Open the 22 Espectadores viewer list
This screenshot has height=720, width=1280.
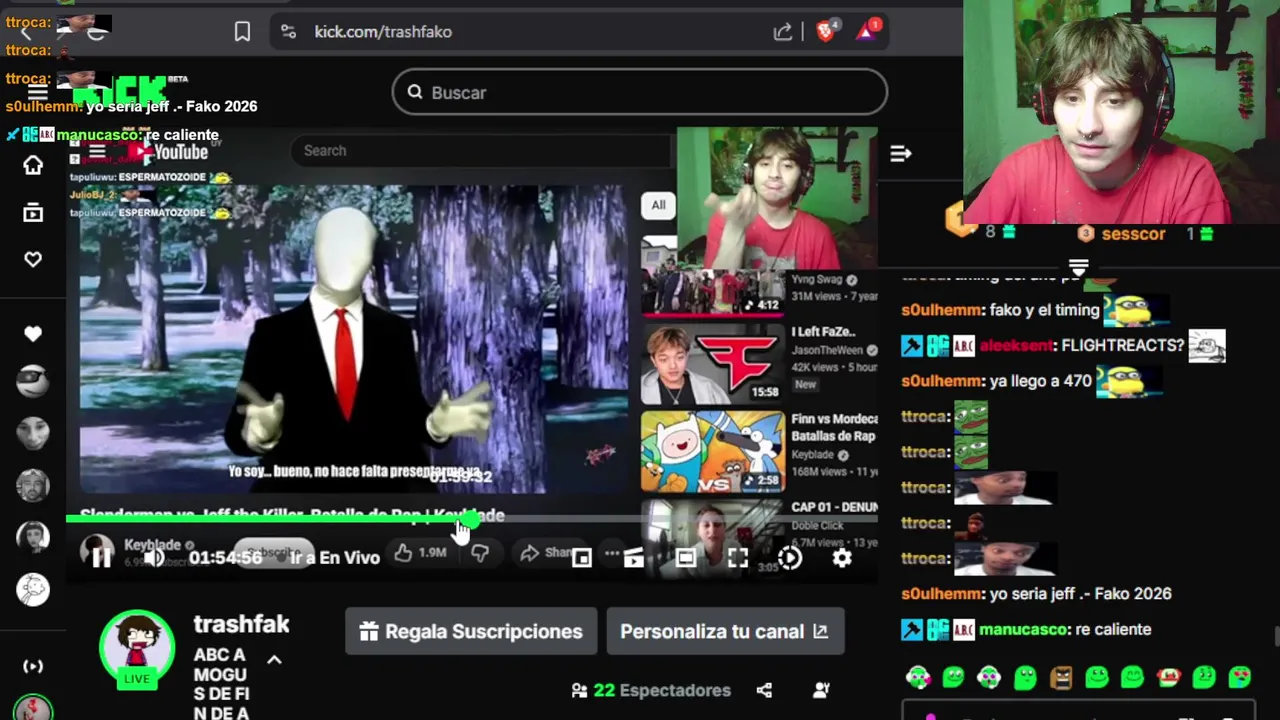pos(651,690)
